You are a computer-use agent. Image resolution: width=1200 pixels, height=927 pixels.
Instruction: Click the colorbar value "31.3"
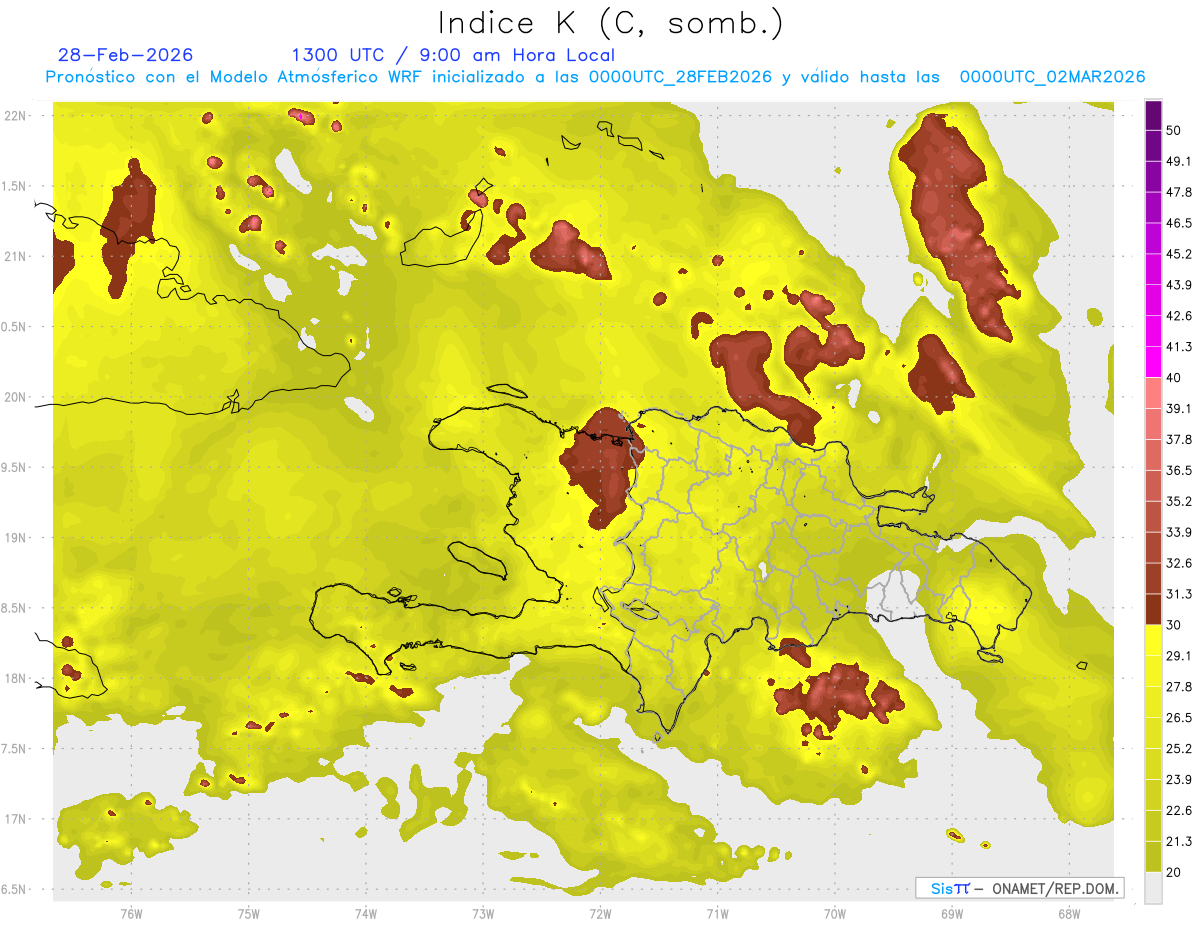[x=1179, y=594]
